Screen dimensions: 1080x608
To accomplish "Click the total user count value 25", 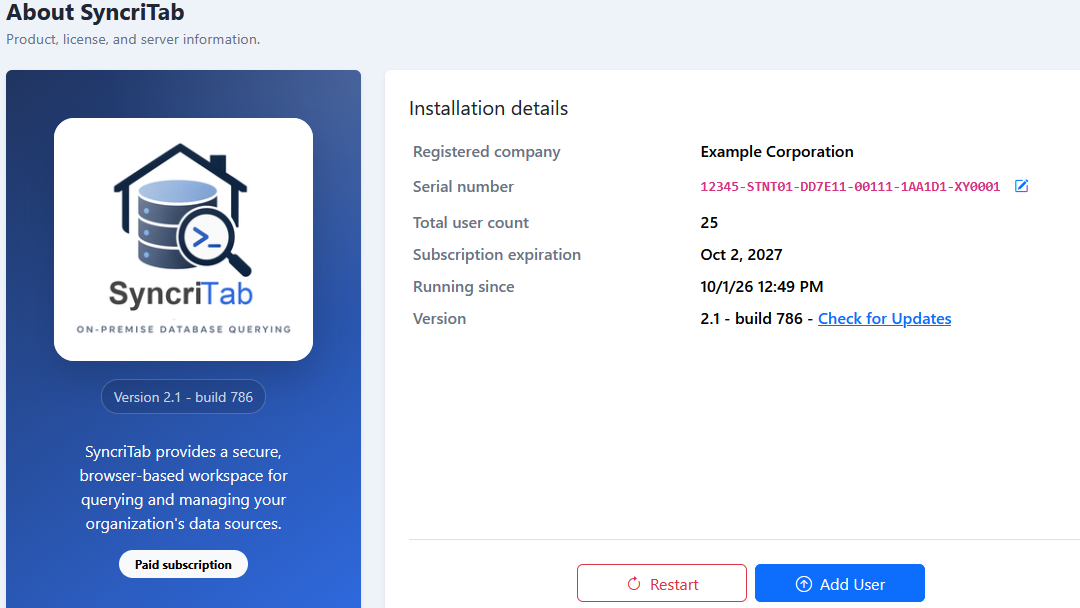I will click(709, 222).
